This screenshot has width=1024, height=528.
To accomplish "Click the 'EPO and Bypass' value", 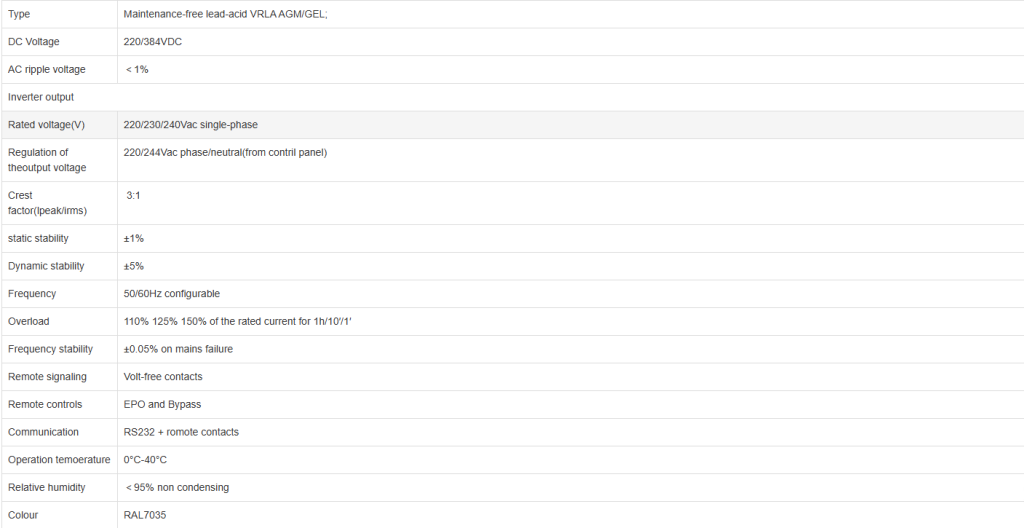I will (162, 404).
